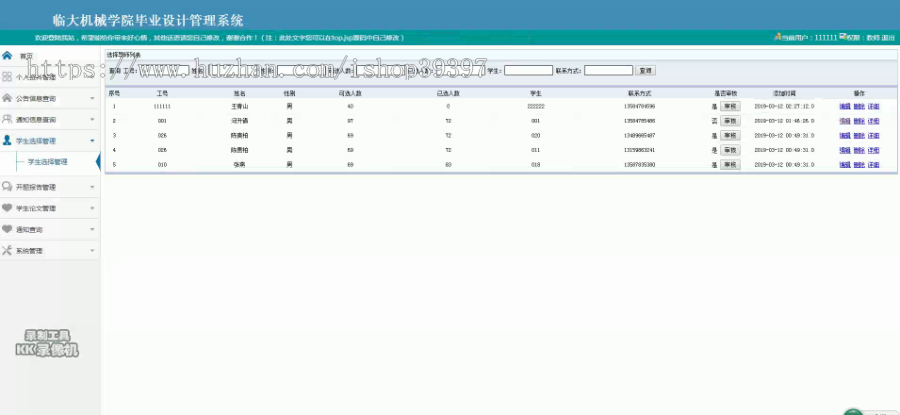Click 详细 in the student 018 row

point(874,165)
